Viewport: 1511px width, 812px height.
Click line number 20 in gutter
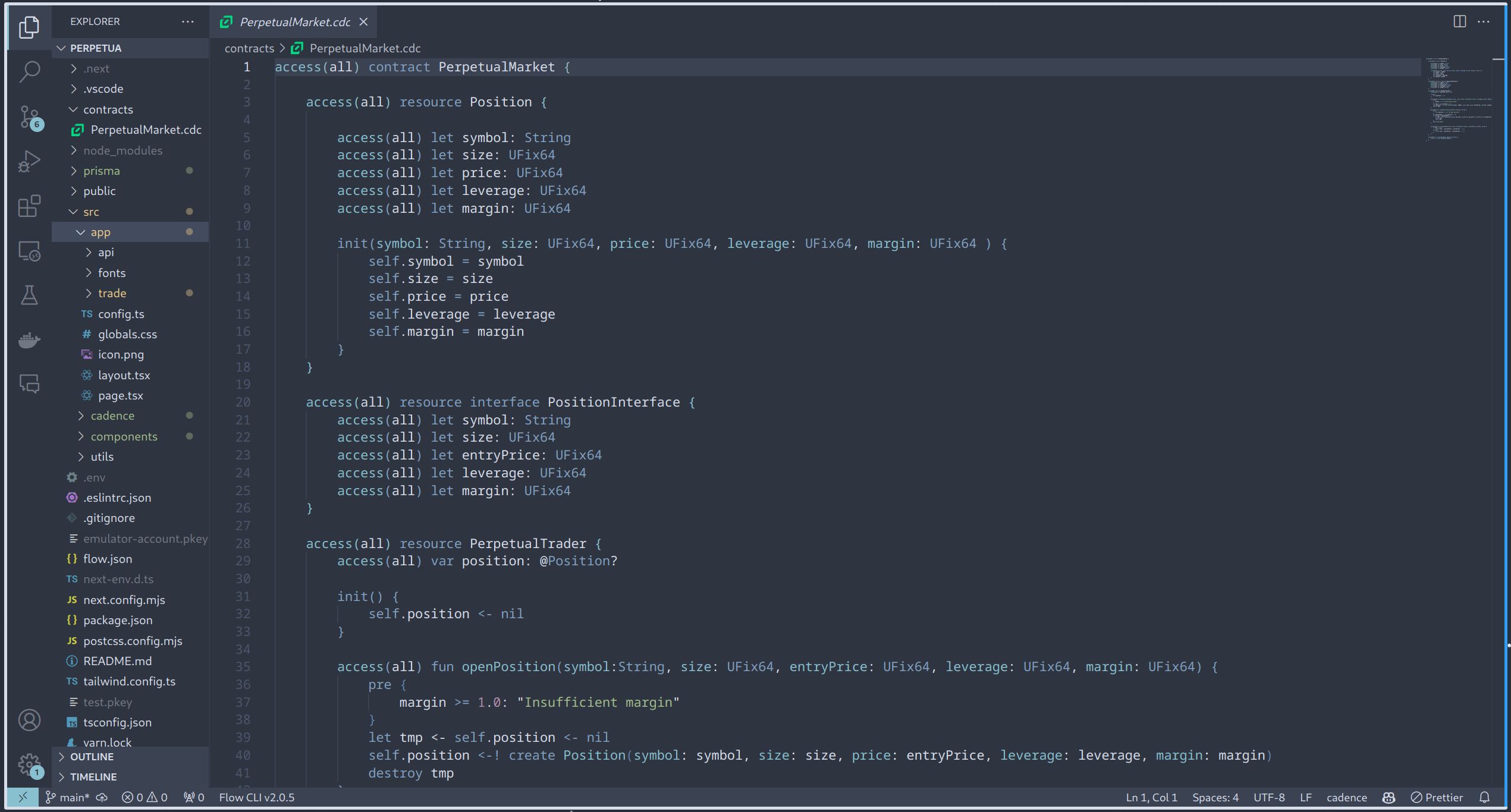pyautogui.click(x=243, y=402)
